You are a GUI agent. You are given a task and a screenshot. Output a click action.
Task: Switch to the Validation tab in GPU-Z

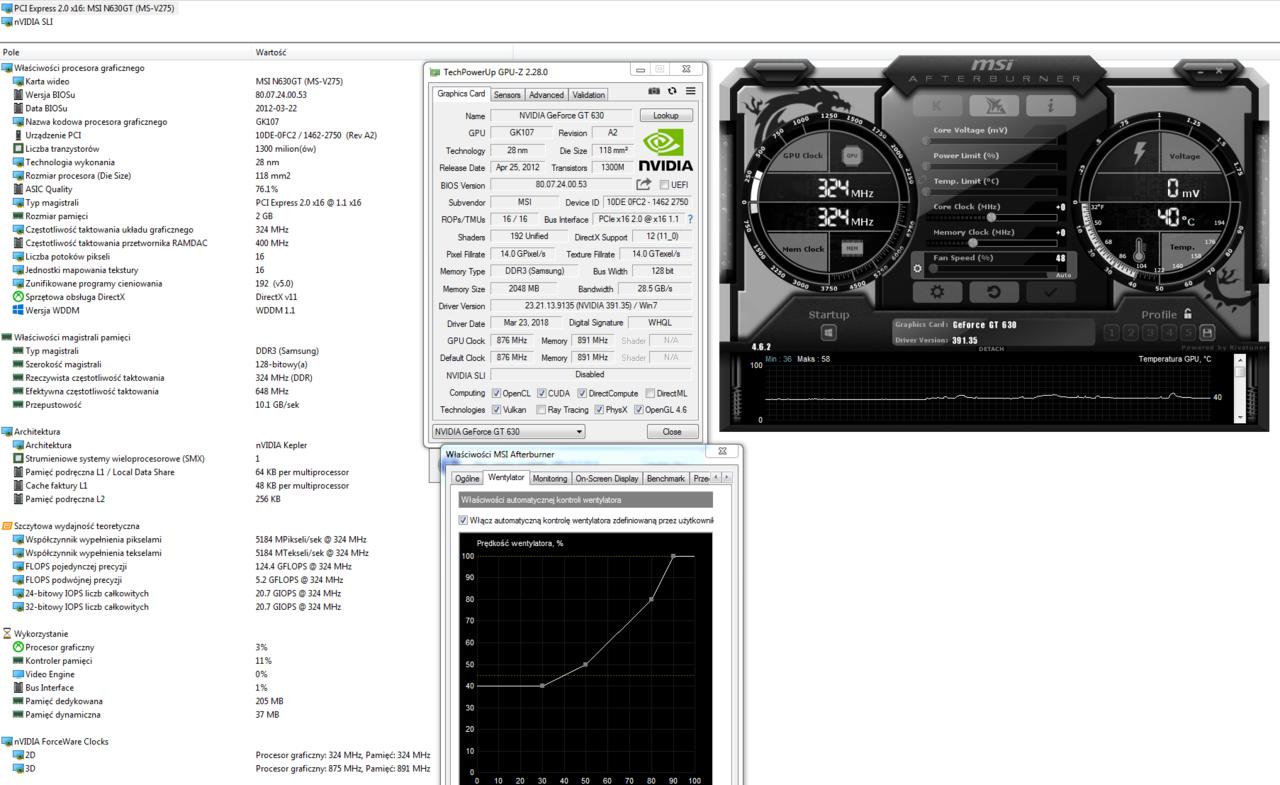pyautogui.click(x=588, y=95)
